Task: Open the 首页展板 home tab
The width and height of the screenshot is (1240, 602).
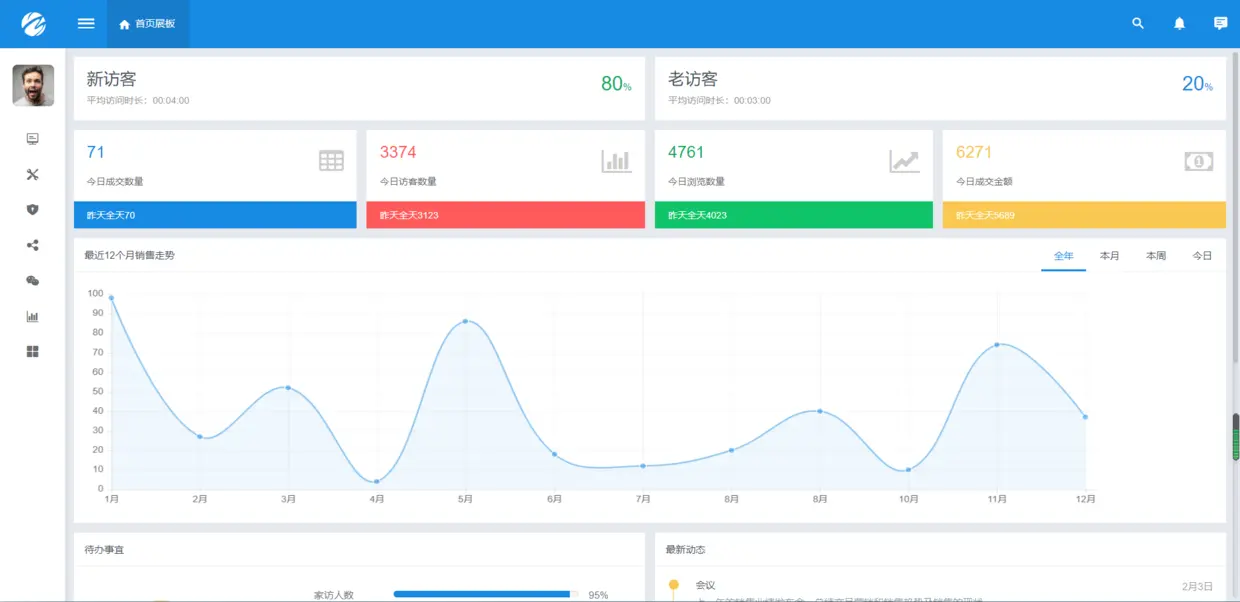Action: 147,23
